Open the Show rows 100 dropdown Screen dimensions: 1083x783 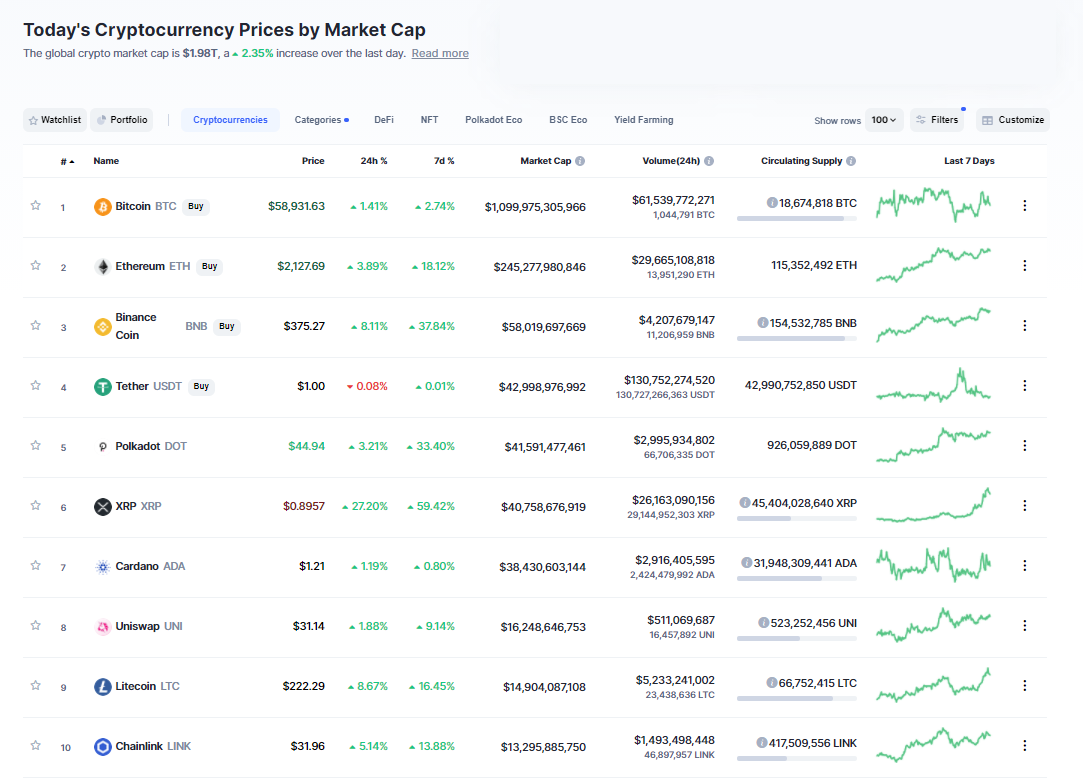(884, 120)
